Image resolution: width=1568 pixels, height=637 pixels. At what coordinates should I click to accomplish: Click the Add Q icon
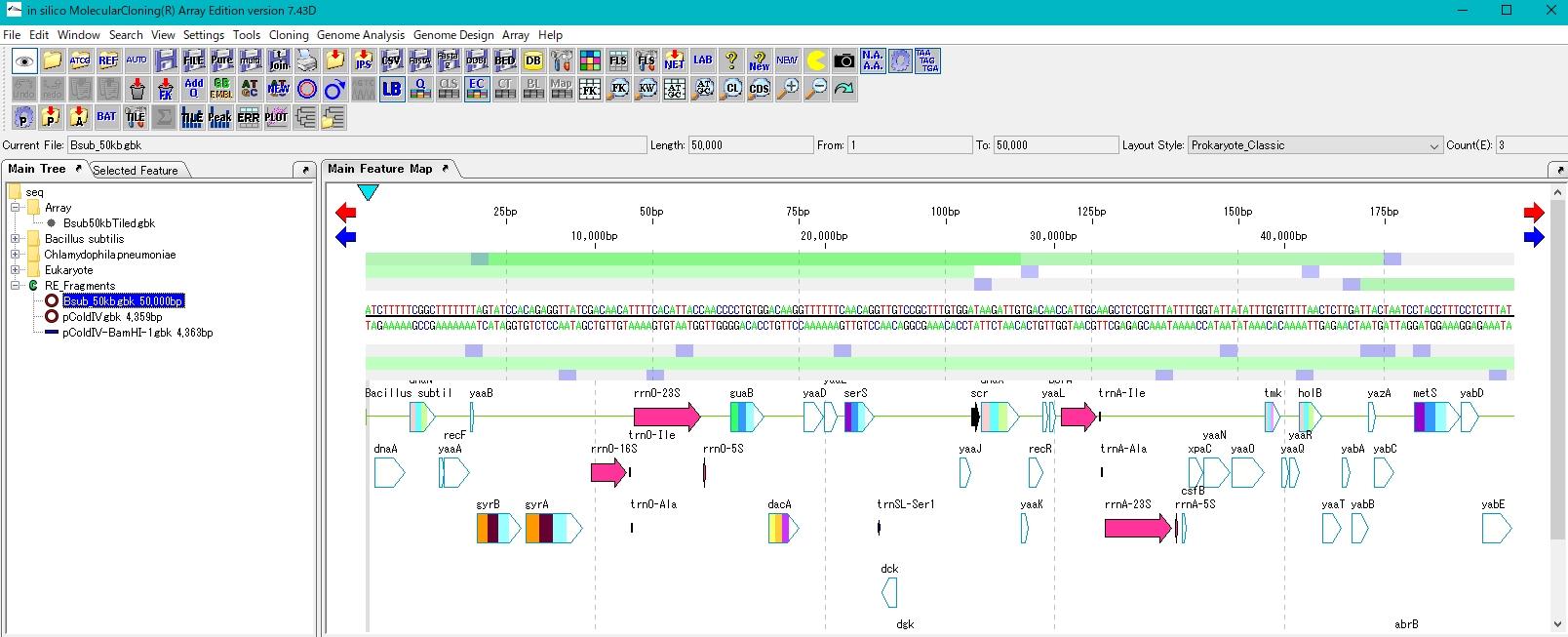(x=194, y=89)
